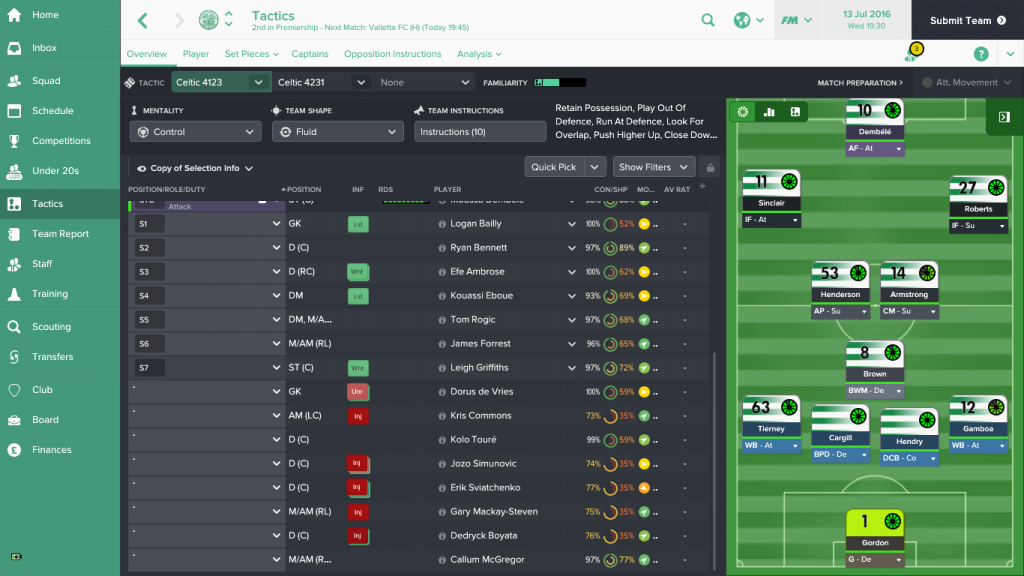Image resolution: width=1024 pixels, height=576 pixels.
Task: Click the tactic familiarity progress bar
Action: coord(560,83)
